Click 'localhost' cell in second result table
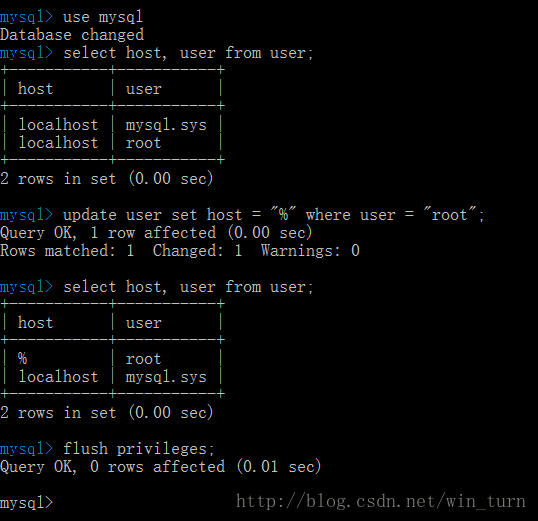 pos(58,377)
